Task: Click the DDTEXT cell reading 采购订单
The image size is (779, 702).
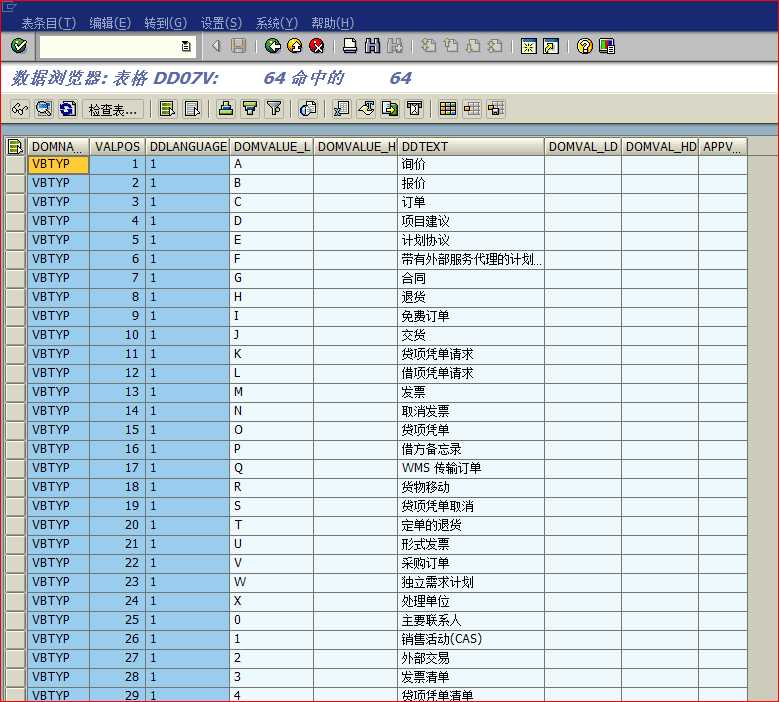Action: [471, 563]
